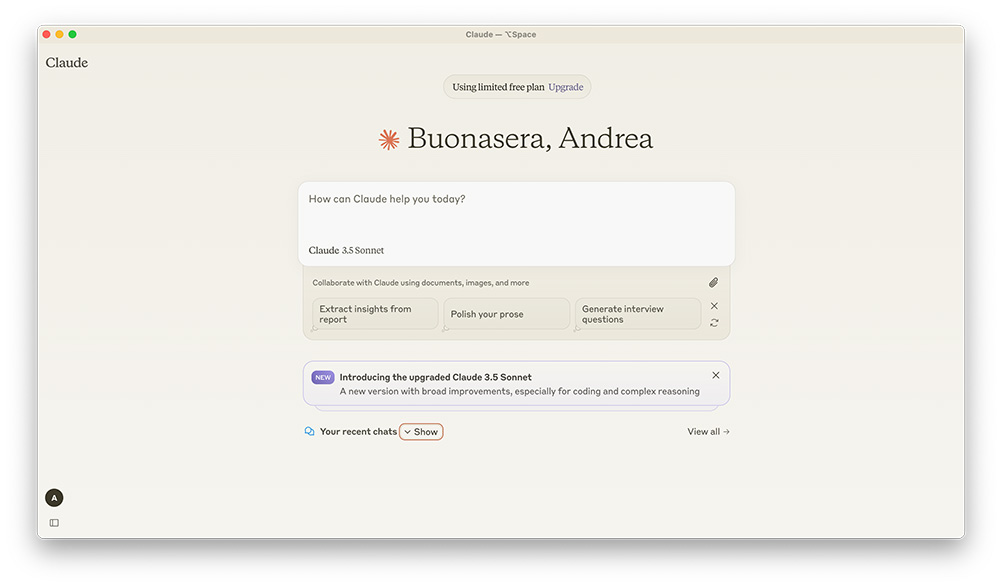1000x587 pixels.
Task: Open View all recent chats
Action: (x=708, y=431)
